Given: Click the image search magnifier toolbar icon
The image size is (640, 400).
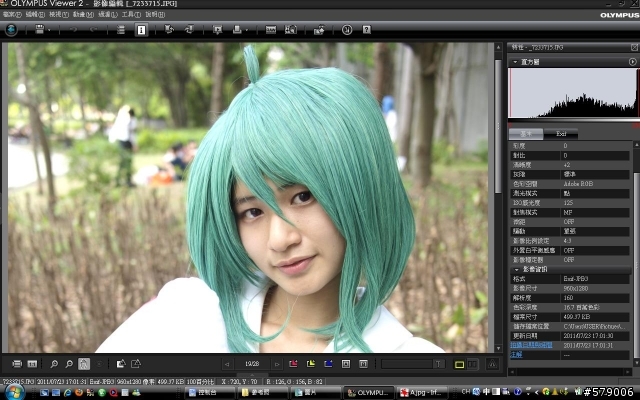Looking at the screenshot, I should pos(291,30).
